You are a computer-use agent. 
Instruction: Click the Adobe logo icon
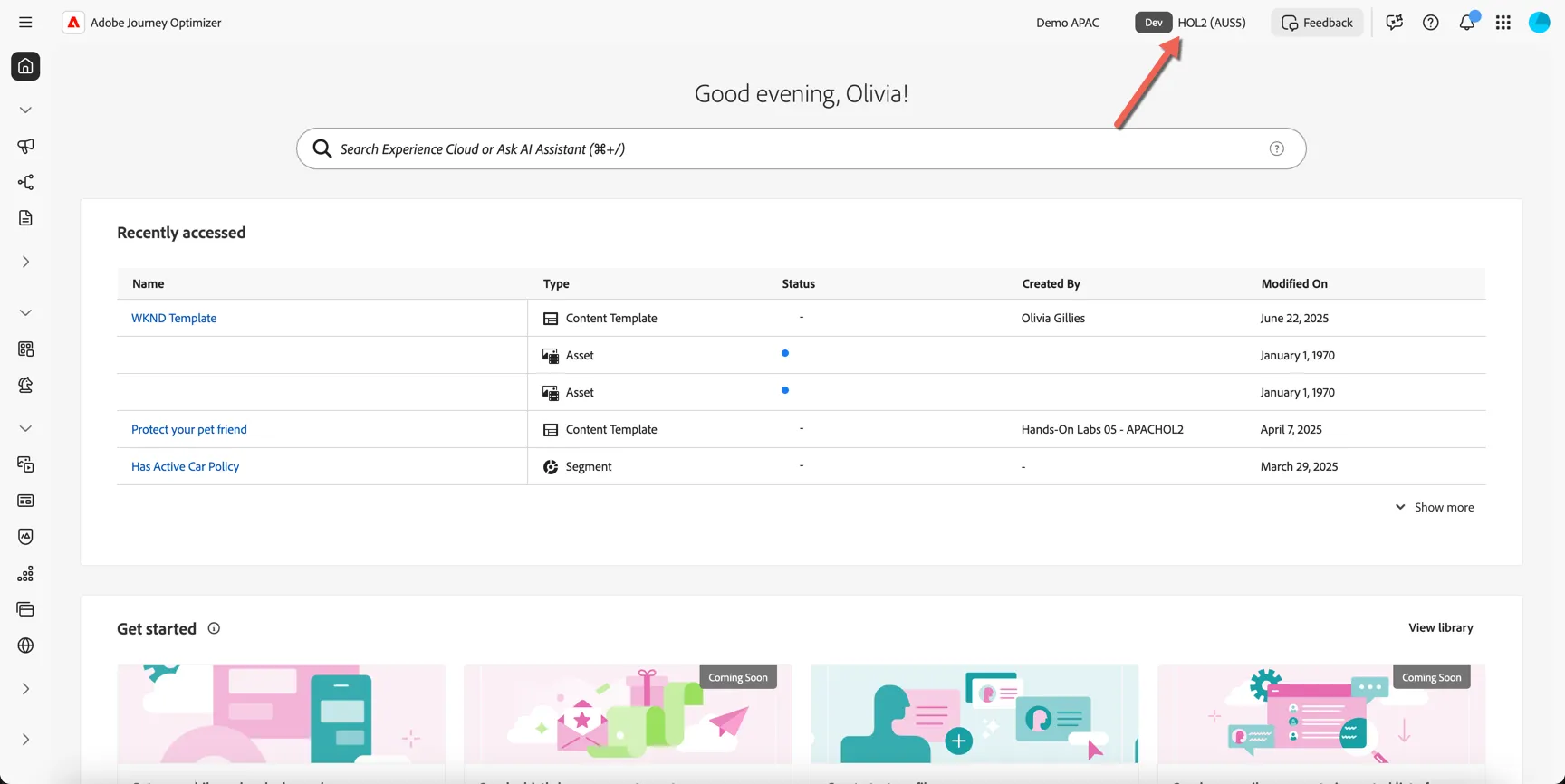tap(73, 23)
